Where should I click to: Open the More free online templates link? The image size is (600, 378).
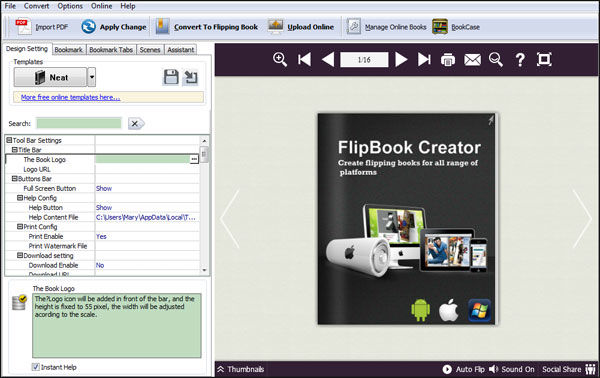point(70,98)
